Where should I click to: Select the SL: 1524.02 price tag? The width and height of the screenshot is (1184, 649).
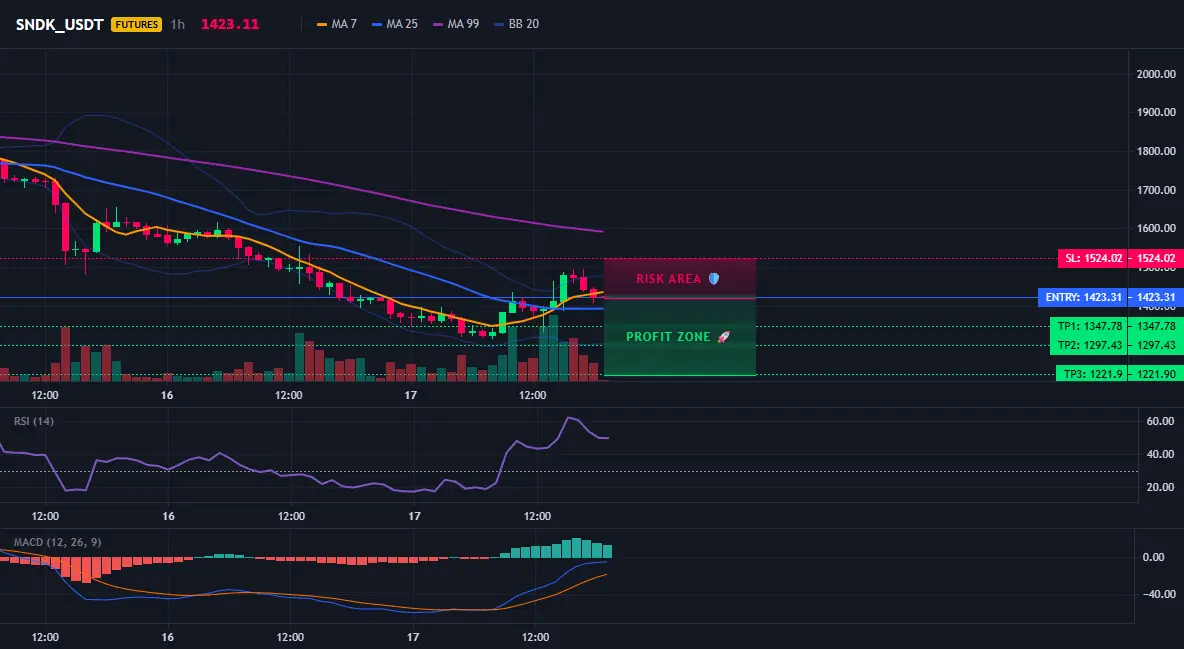(x=1093, y=258)
